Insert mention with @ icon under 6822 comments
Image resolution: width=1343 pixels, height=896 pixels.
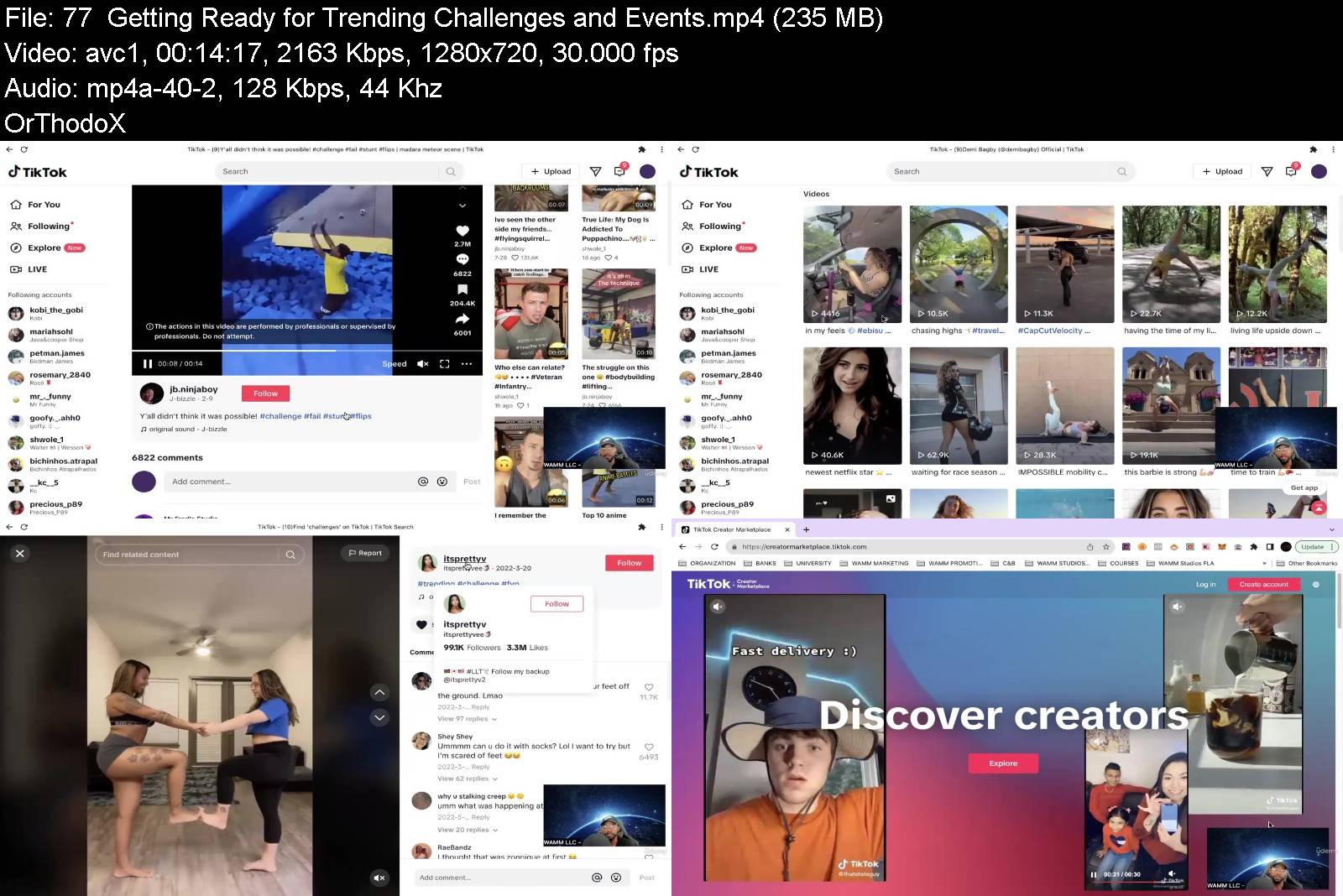[423, 482]
